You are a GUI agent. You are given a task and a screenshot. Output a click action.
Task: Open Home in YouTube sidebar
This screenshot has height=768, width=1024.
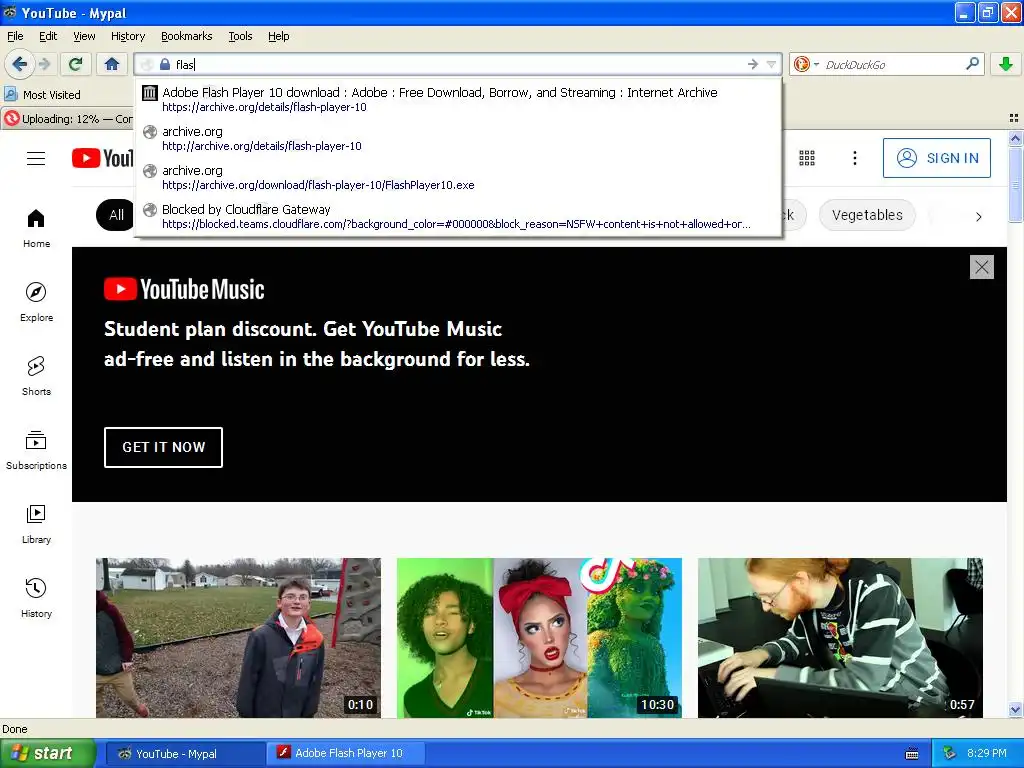[x=36, y=229]
